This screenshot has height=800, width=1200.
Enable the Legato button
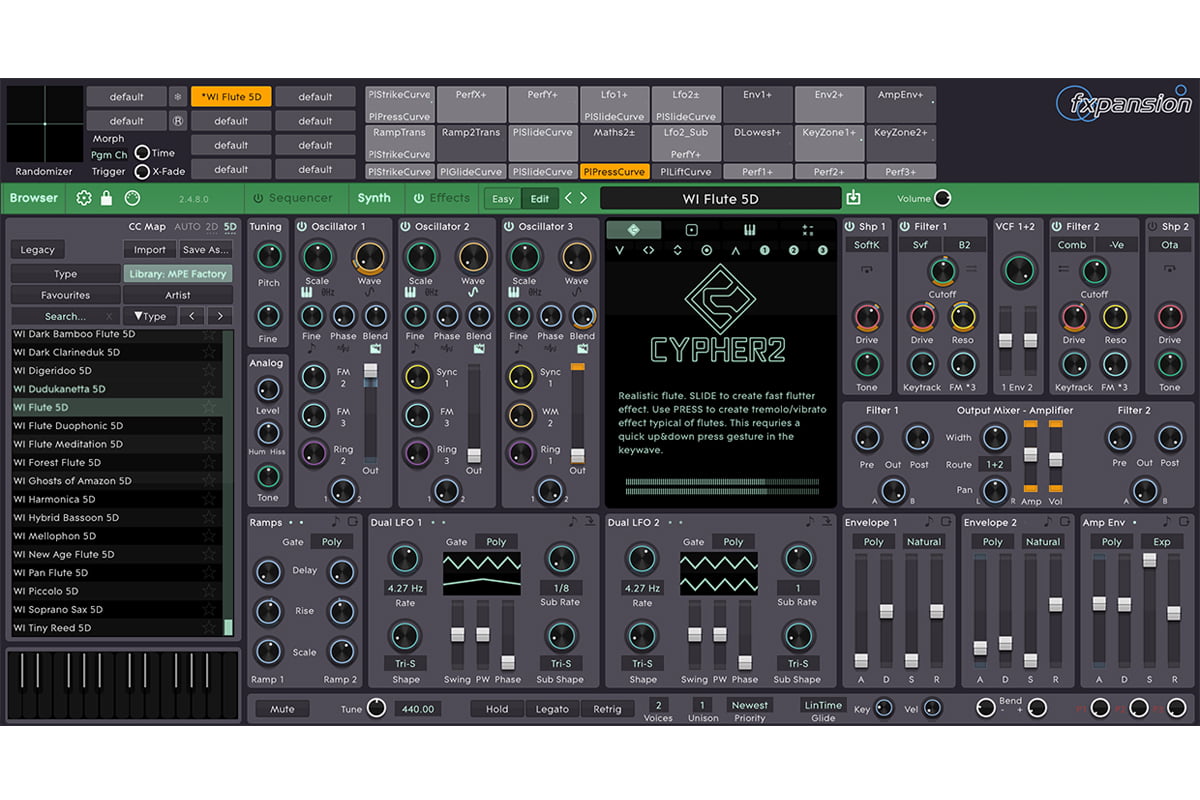(552, 709)
